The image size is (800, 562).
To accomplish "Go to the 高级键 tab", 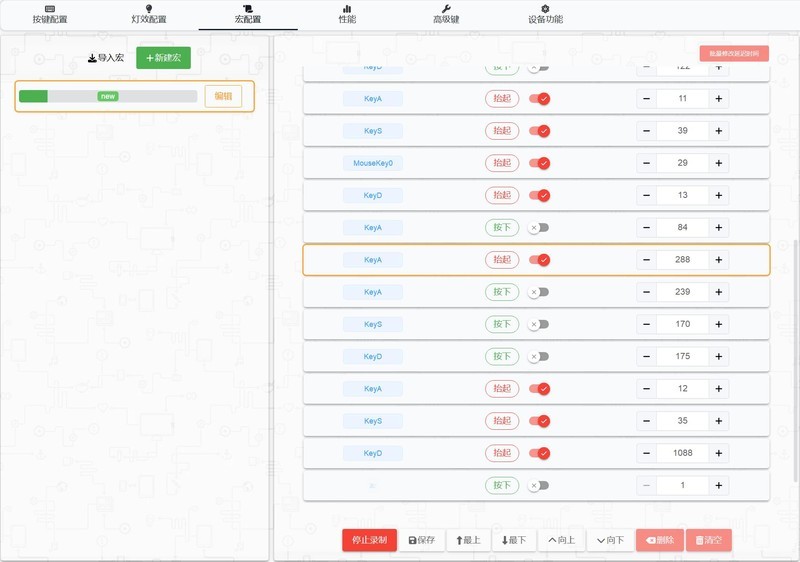I will tap(446, 15).
